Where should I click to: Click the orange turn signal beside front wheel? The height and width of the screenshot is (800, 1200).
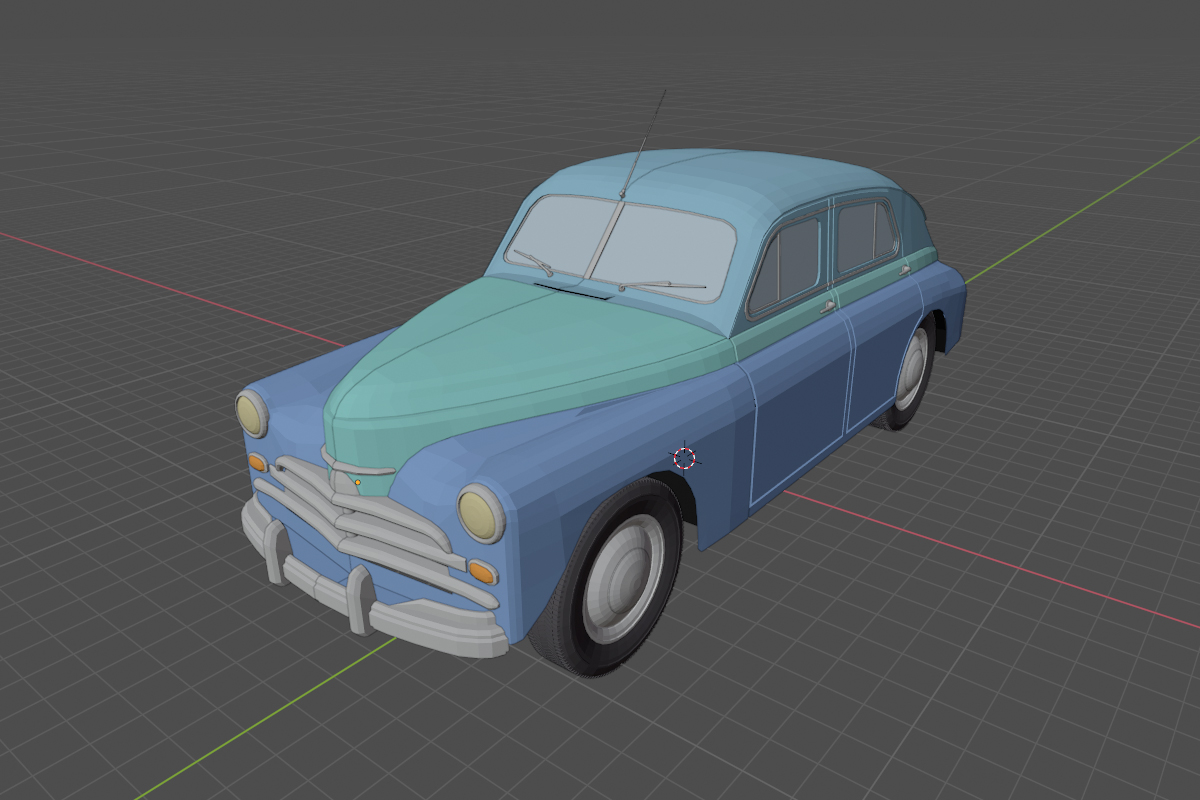click(482, 572)
